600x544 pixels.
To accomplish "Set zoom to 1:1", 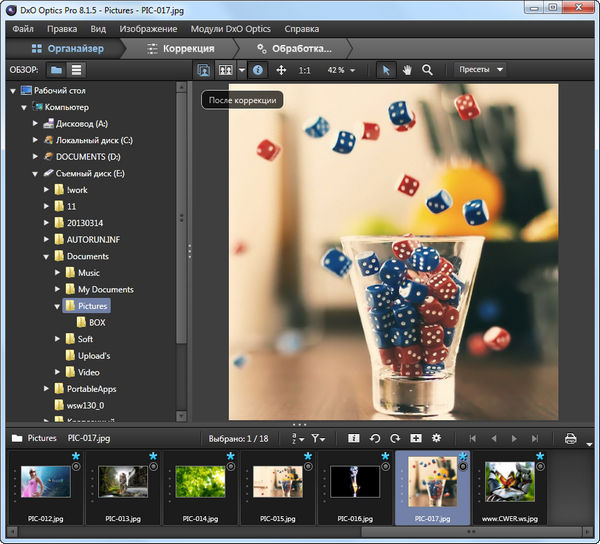I will (304, 70).
